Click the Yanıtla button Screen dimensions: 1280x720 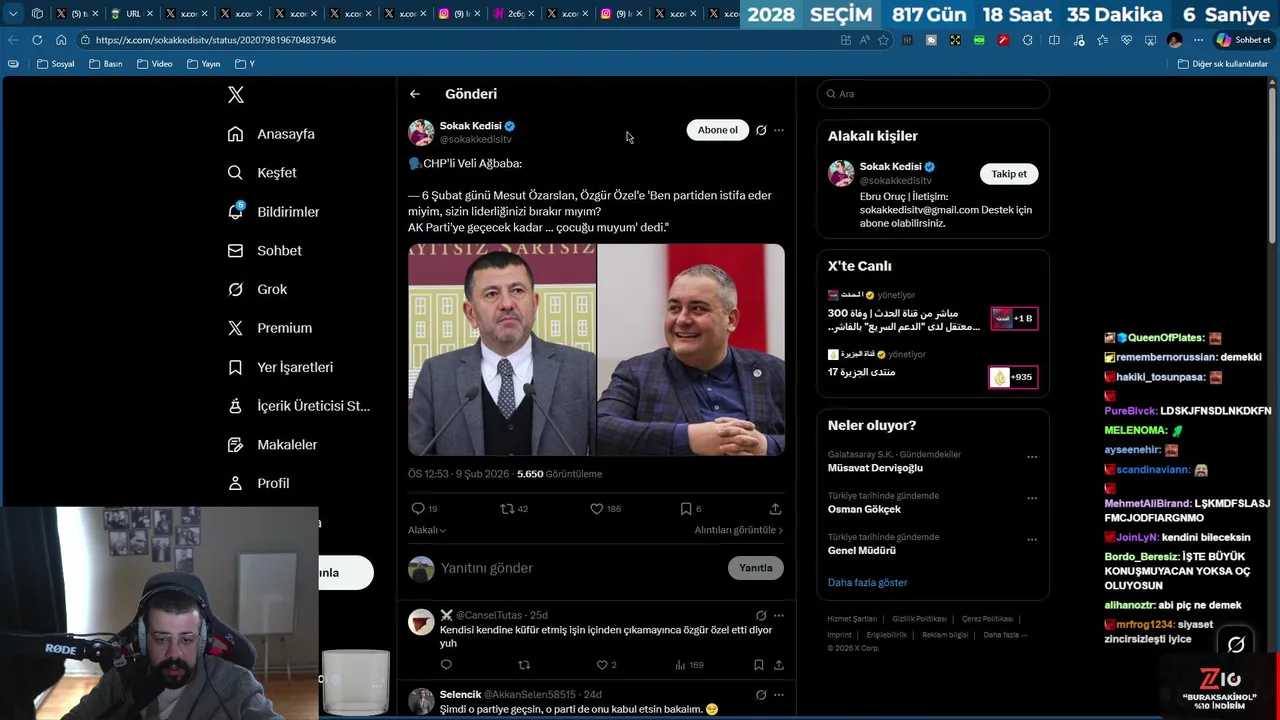(755, 568)
